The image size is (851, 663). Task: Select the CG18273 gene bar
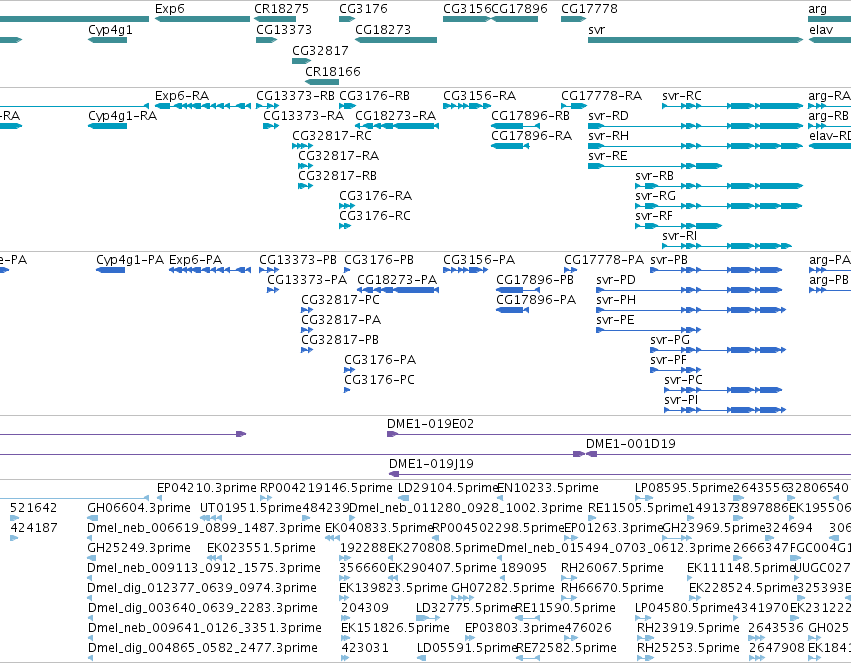[x=396, y=40]
